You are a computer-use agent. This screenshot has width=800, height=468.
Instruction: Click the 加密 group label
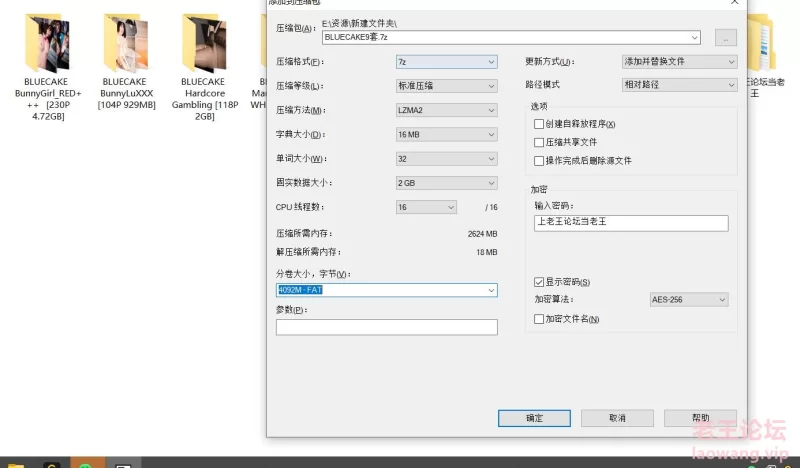tap(539, 190)
